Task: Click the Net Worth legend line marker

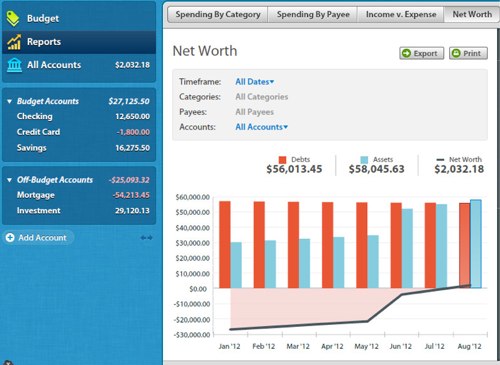Action: pyautogui.click(x=440, y=160)
